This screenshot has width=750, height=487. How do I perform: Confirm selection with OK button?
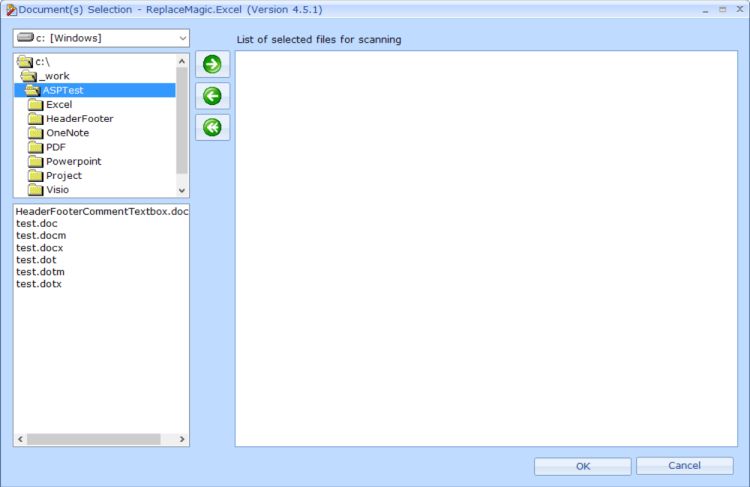(583, 466)
